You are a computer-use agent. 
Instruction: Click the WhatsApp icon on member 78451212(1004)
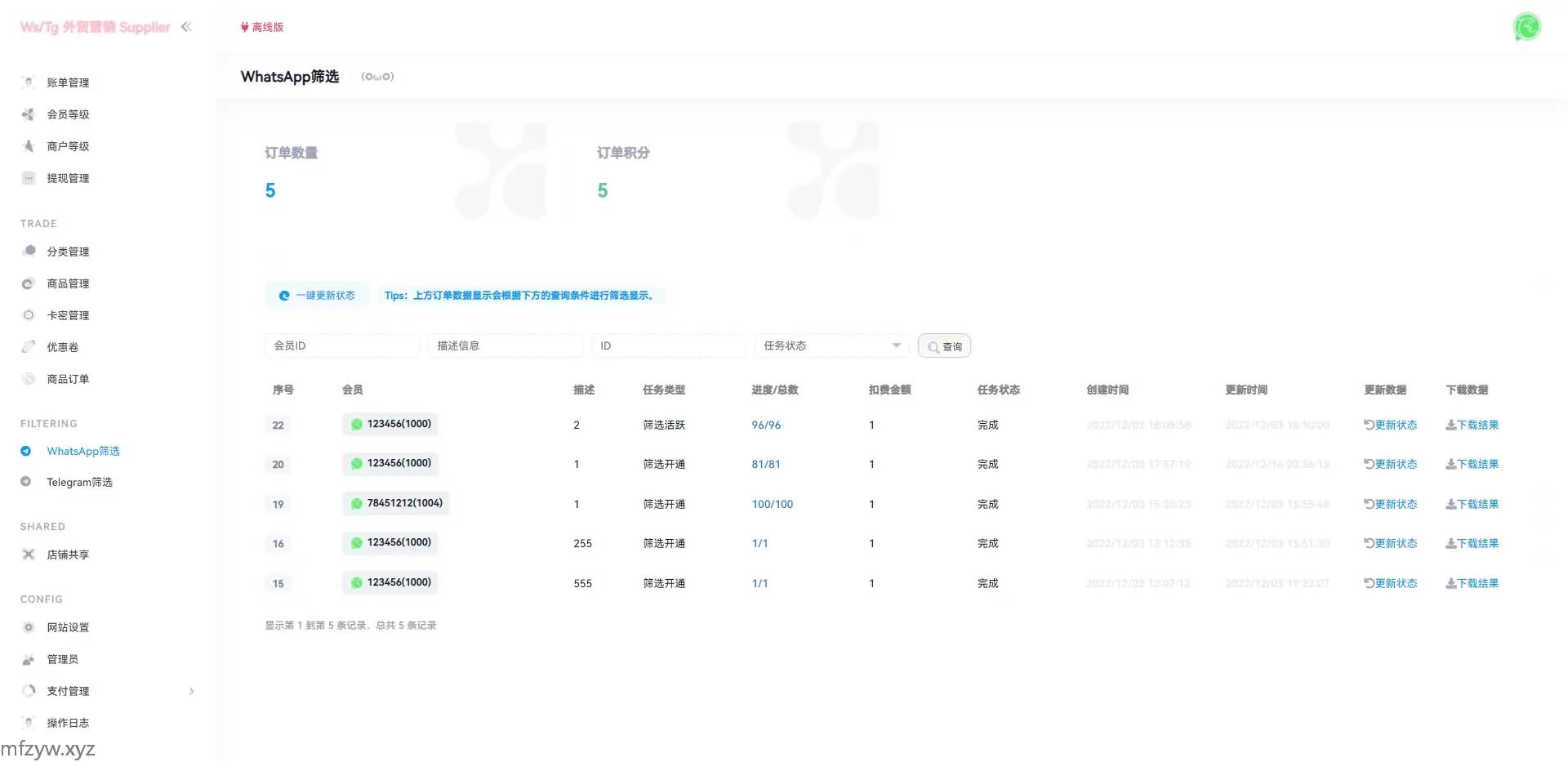pyautogui.click(x=357, y=503)
